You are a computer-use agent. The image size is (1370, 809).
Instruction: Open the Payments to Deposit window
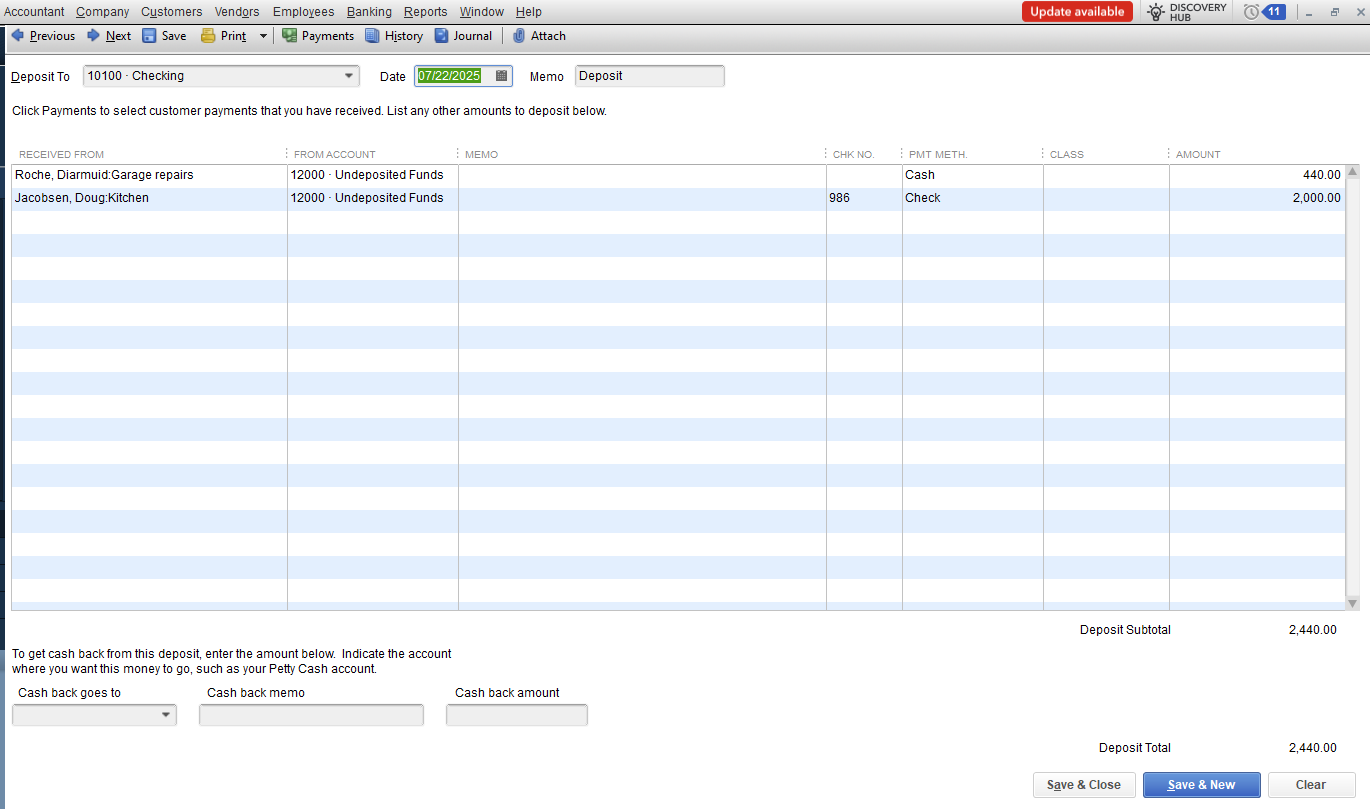[318, 36]
